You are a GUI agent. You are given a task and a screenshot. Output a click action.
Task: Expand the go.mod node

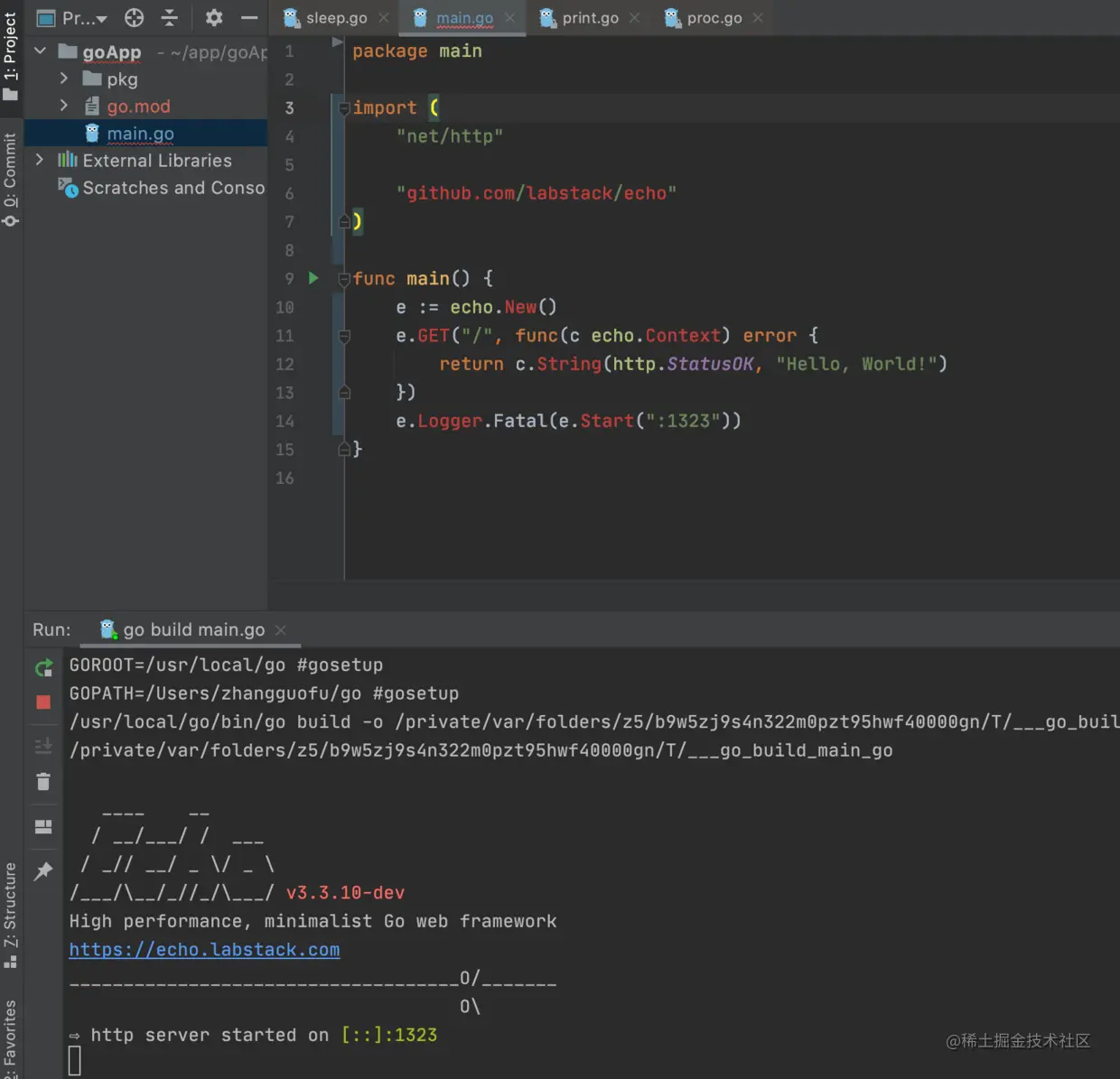click(63, 106)
